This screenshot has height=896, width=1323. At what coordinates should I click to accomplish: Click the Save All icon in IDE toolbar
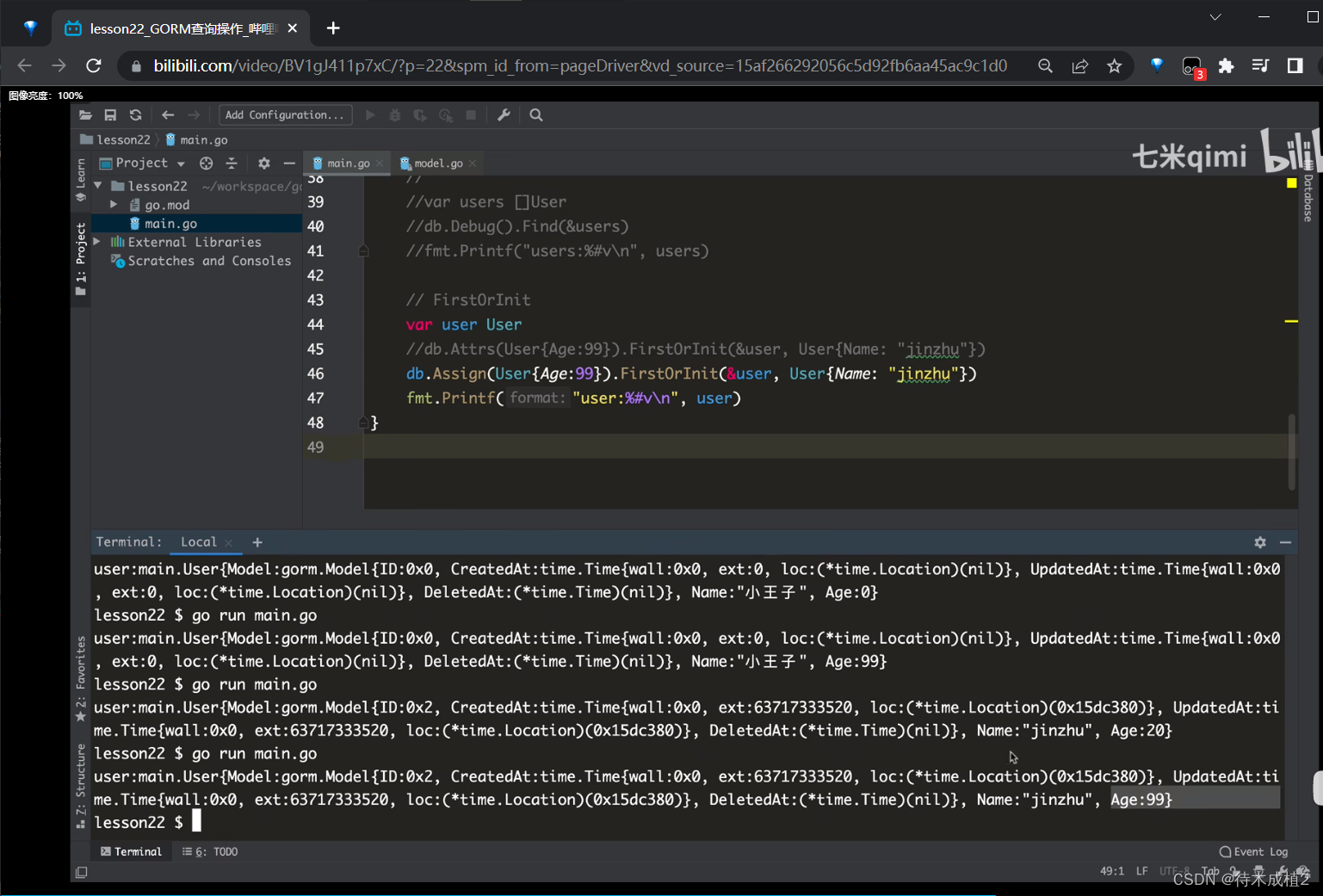click(x=110, y=115)
